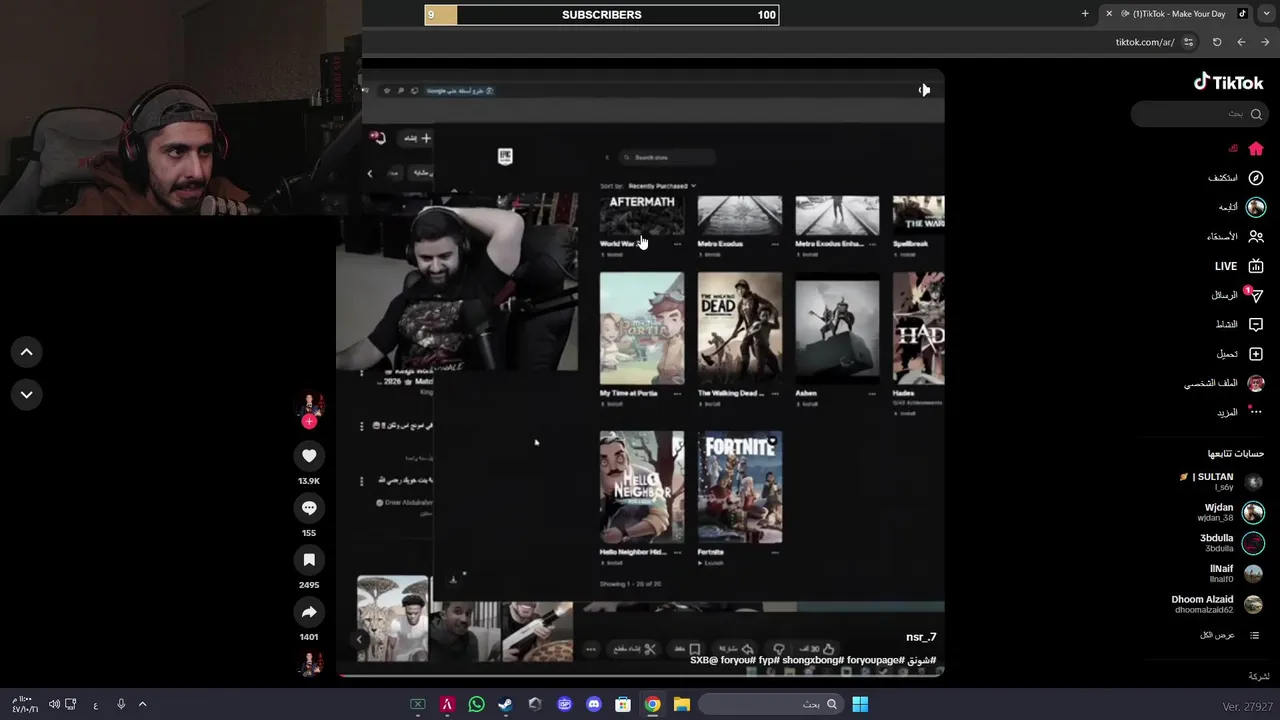Open Microsoft Store from the taskbar

coord(623,704)
